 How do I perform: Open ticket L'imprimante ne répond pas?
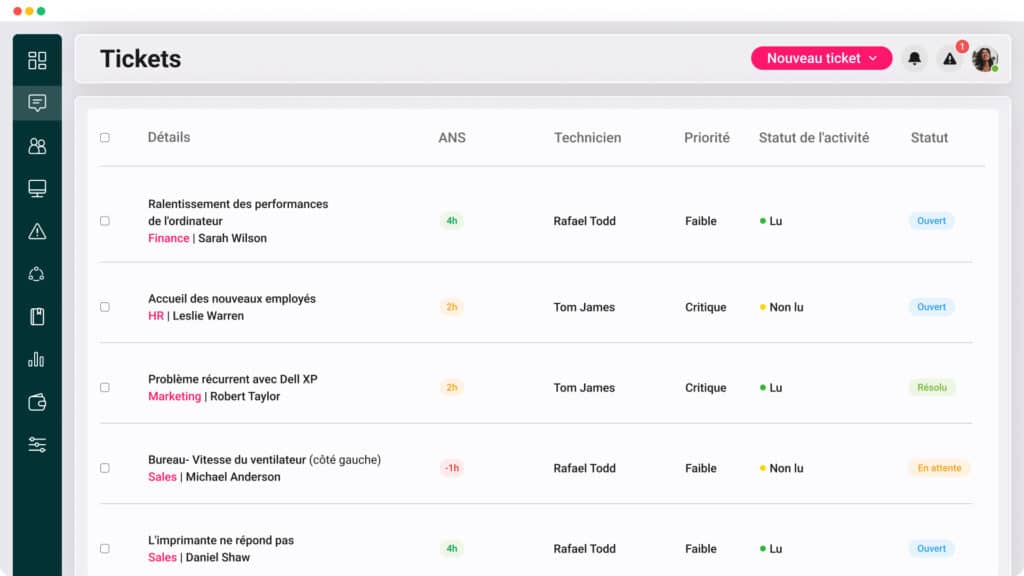click(x=221, y=540)
